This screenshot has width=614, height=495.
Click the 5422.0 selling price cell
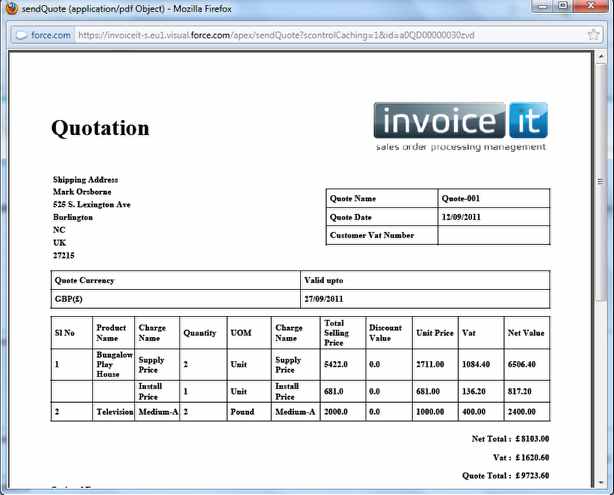pyautogui.click(x=343, y=364)
